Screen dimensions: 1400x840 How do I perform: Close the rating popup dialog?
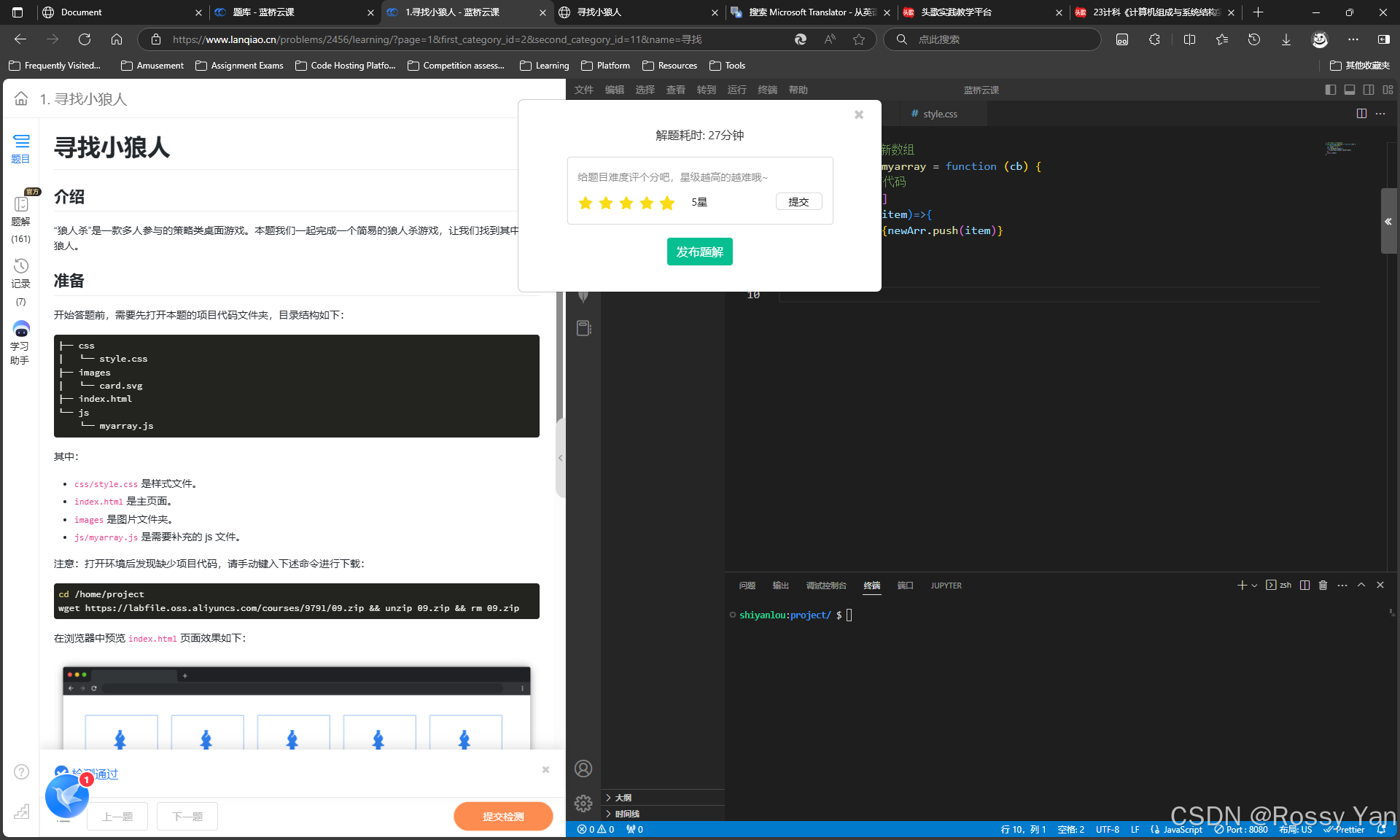coord(859,114)
